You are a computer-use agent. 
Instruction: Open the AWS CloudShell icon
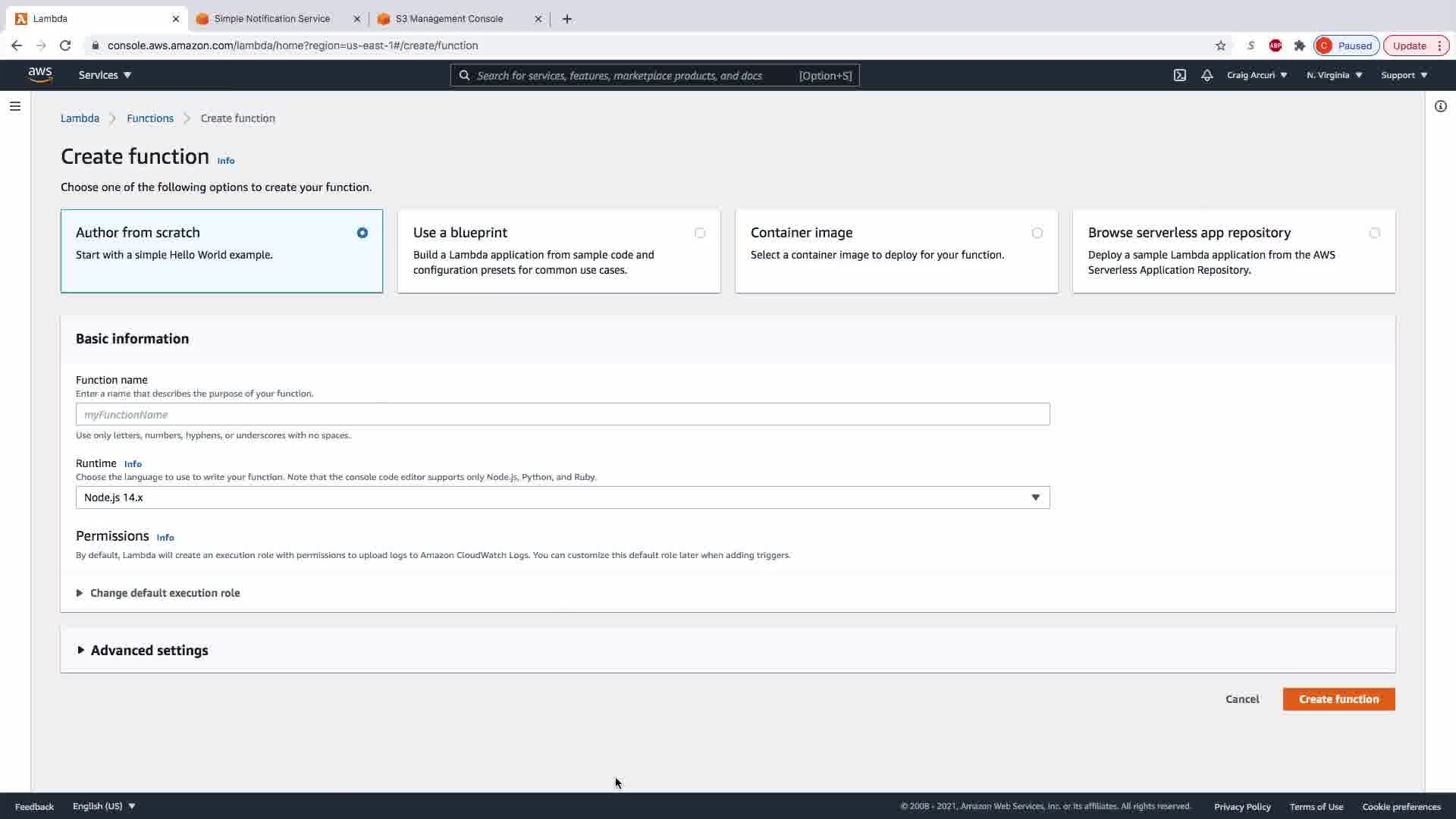pos(1180,75)
